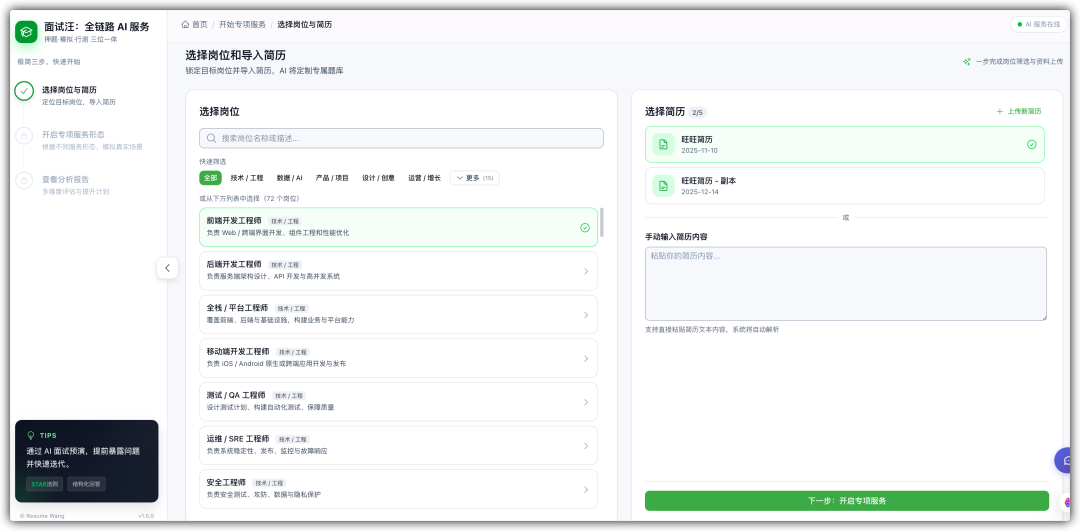Select the 全部 filter tab
This screenshot has height=531, width=1080.
[x=210, y=178]
